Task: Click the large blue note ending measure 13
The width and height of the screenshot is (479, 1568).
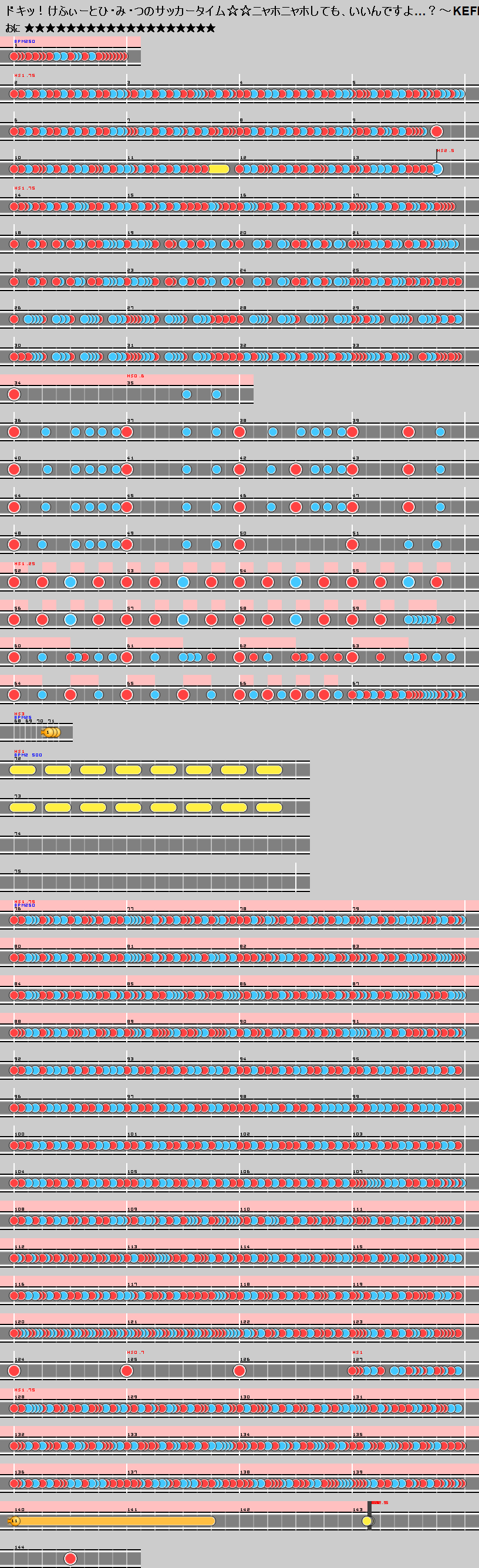Action: tap(436, 168)
